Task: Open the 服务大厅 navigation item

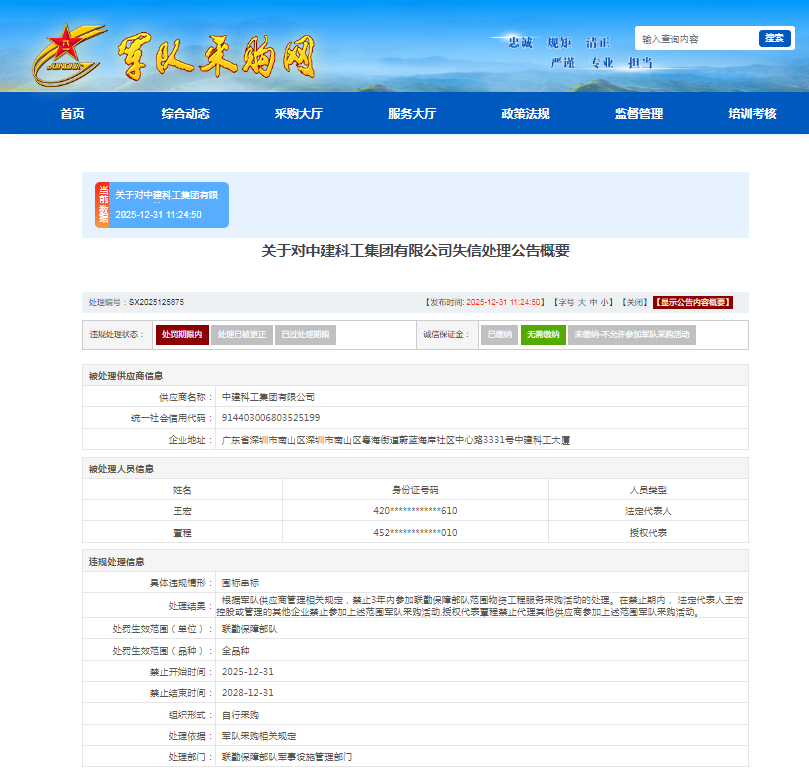Action: (412, 114)
